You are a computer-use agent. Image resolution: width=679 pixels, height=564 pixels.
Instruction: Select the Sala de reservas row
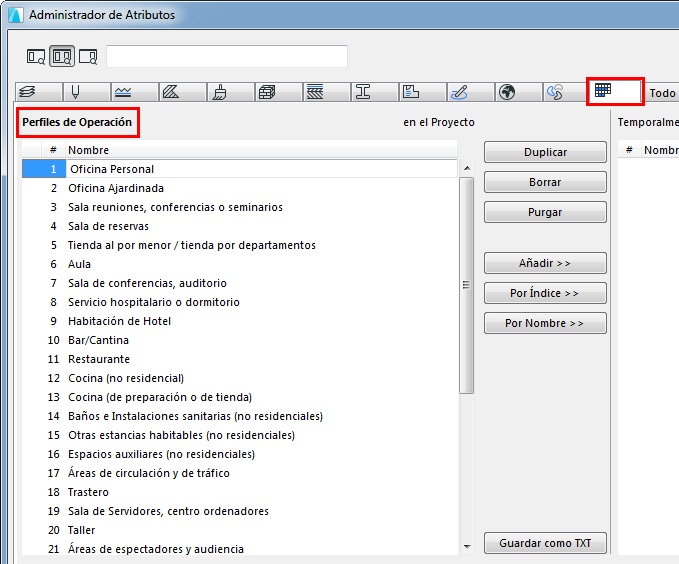coord(240,226)
